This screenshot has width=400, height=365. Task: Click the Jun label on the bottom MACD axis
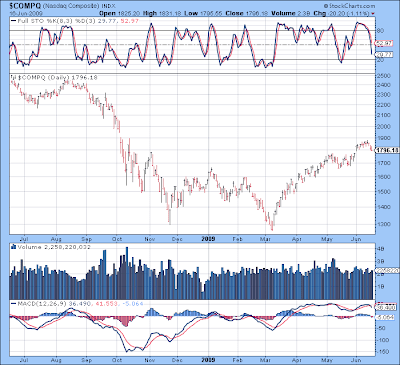[357, 360]
